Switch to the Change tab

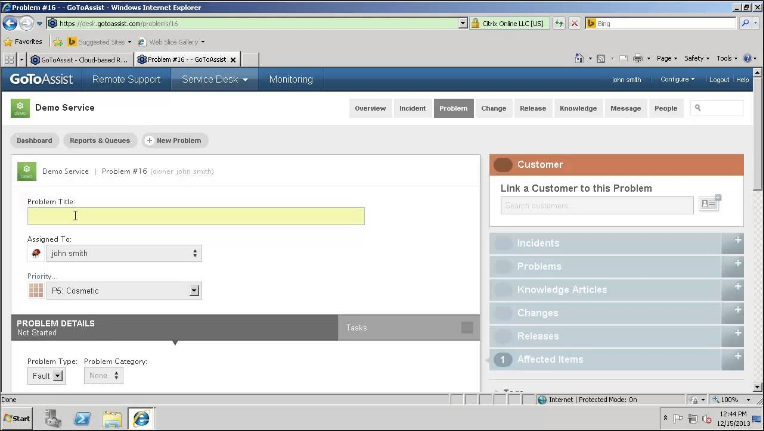[x=494, y=109]
